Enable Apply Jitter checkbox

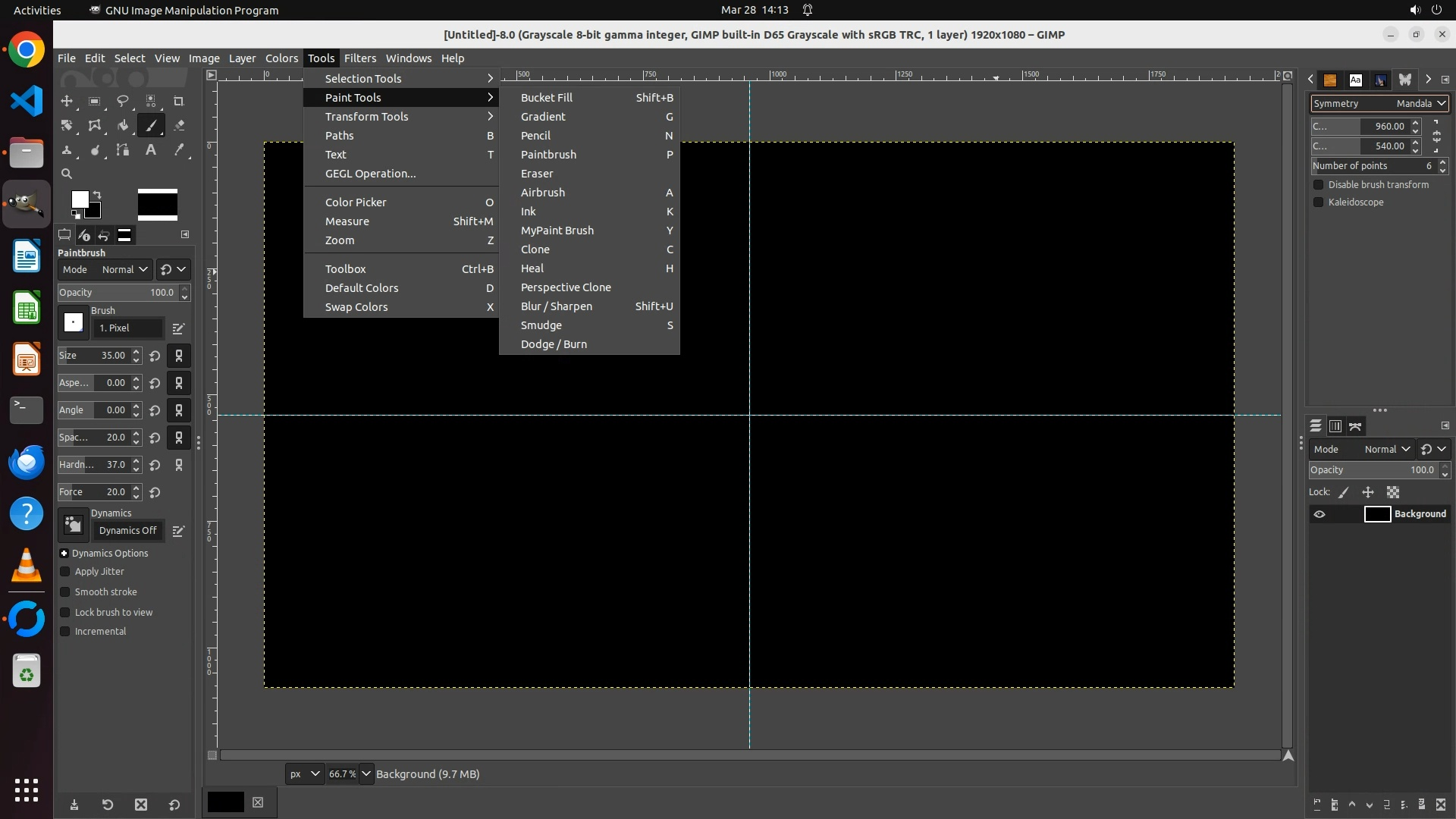coord(65,572)
